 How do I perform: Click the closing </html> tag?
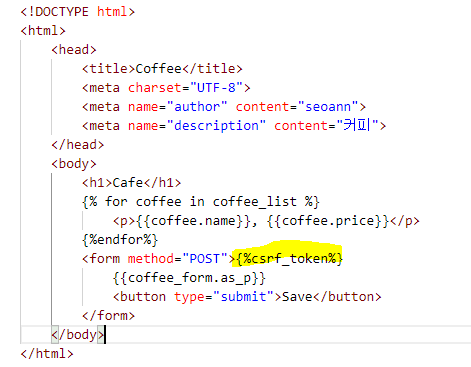point(47,354)
